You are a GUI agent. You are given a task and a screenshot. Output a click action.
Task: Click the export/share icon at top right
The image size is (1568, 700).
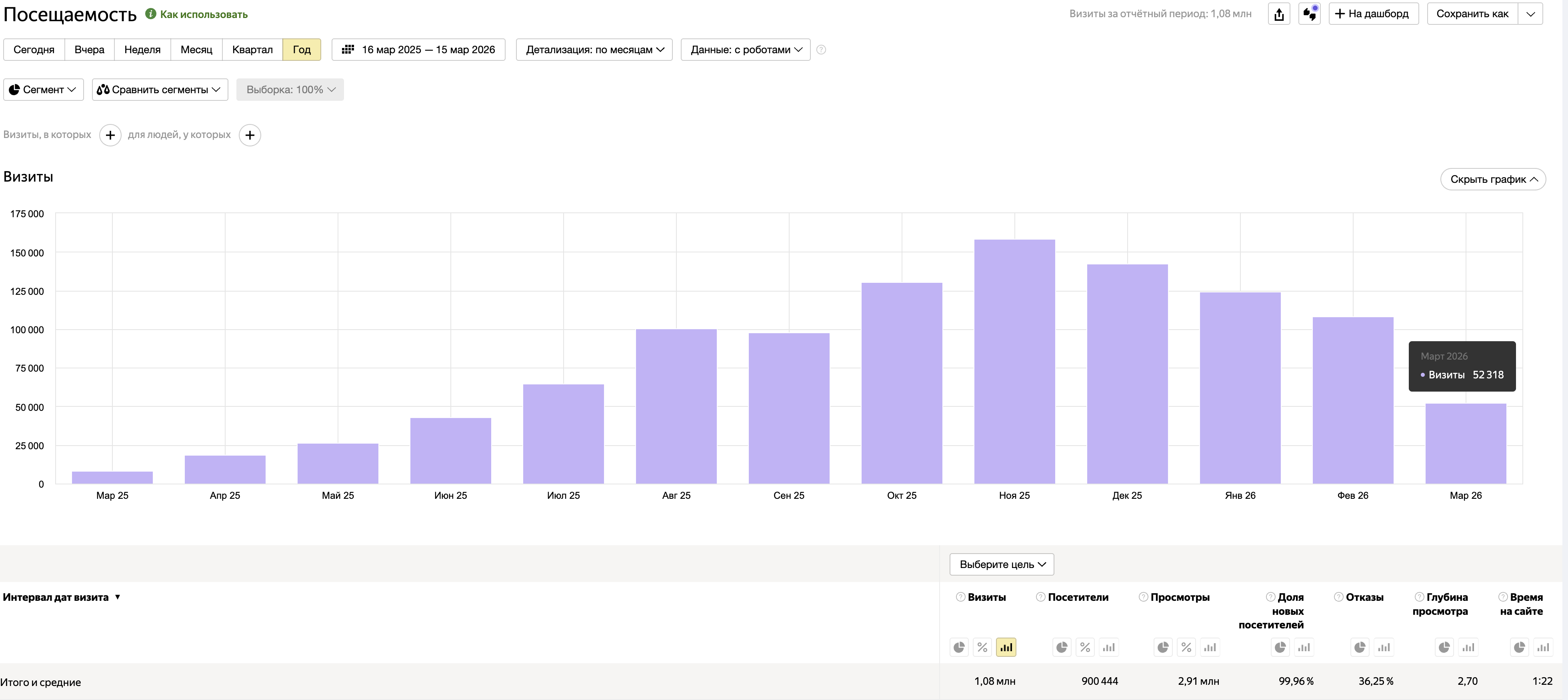pos(1279,14)
